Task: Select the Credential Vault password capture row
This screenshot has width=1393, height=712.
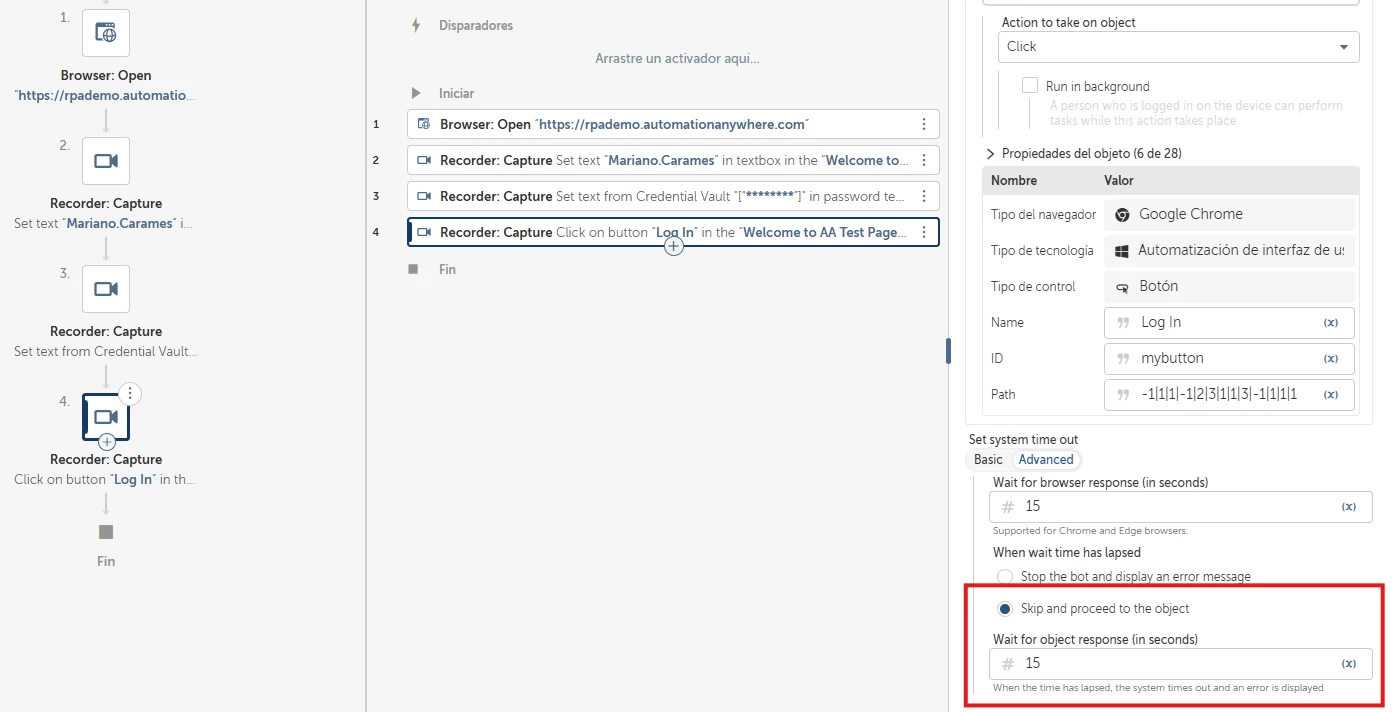Action: coord(673,196)
